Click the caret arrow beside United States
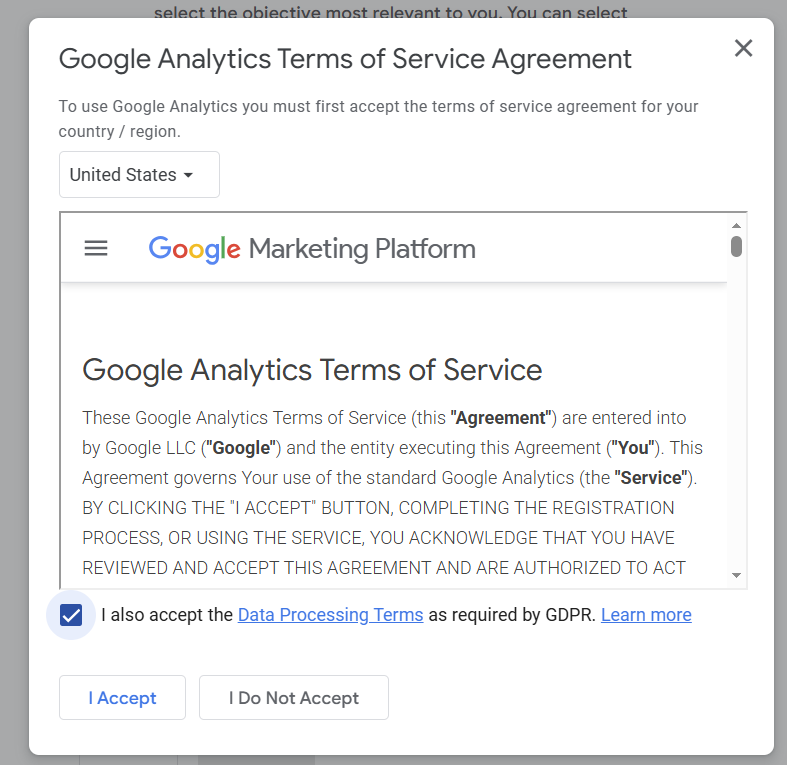This screenshot has height=765, width=787. tap(188, 175)
